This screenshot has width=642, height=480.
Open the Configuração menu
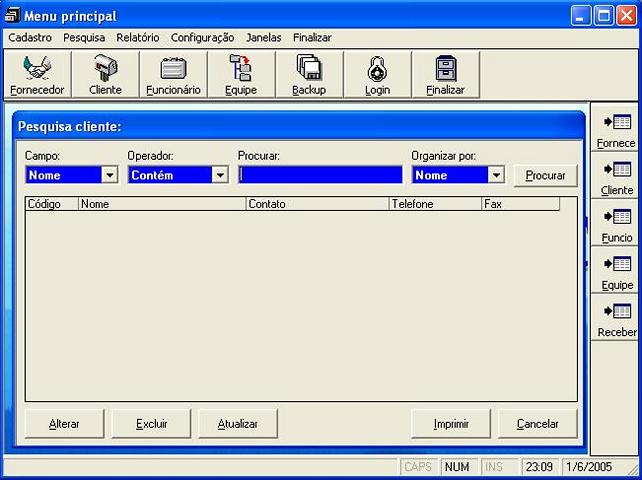tap(202, 38)
